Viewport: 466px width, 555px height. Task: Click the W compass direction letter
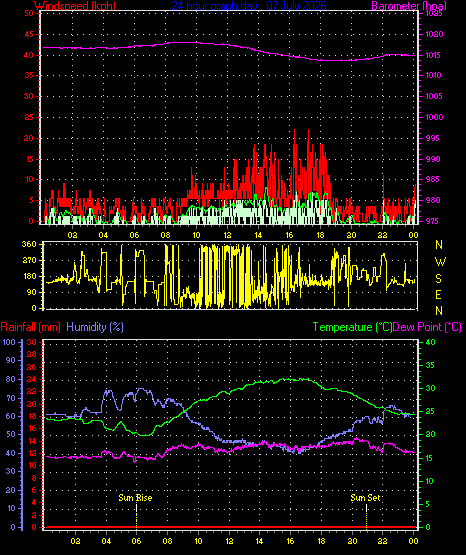click(x=440, y=262)
